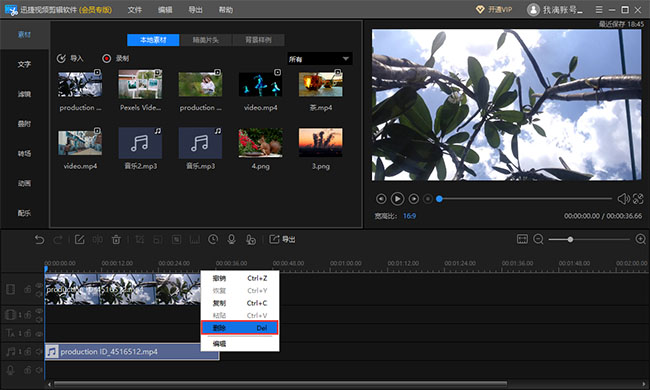Select the 3.png sunset thumbnail
The width and height of the screenshot is (650, 390).
pos(321,143)
